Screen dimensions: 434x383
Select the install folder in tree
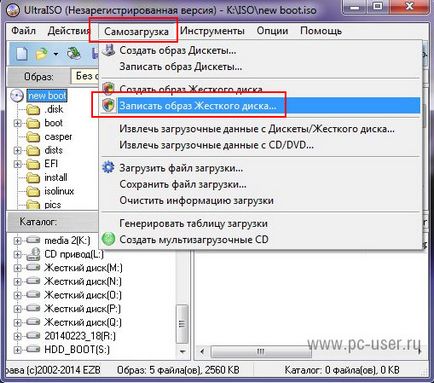56,178
